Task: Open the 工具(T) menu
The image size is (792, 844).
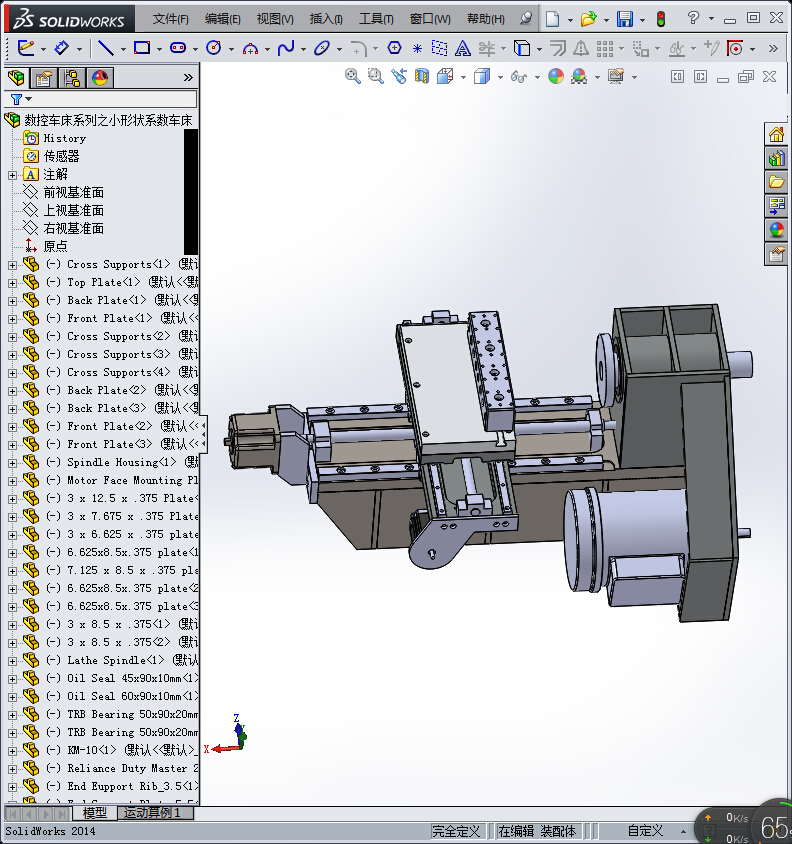Action: pyautogui.click(x=376, y=19)
